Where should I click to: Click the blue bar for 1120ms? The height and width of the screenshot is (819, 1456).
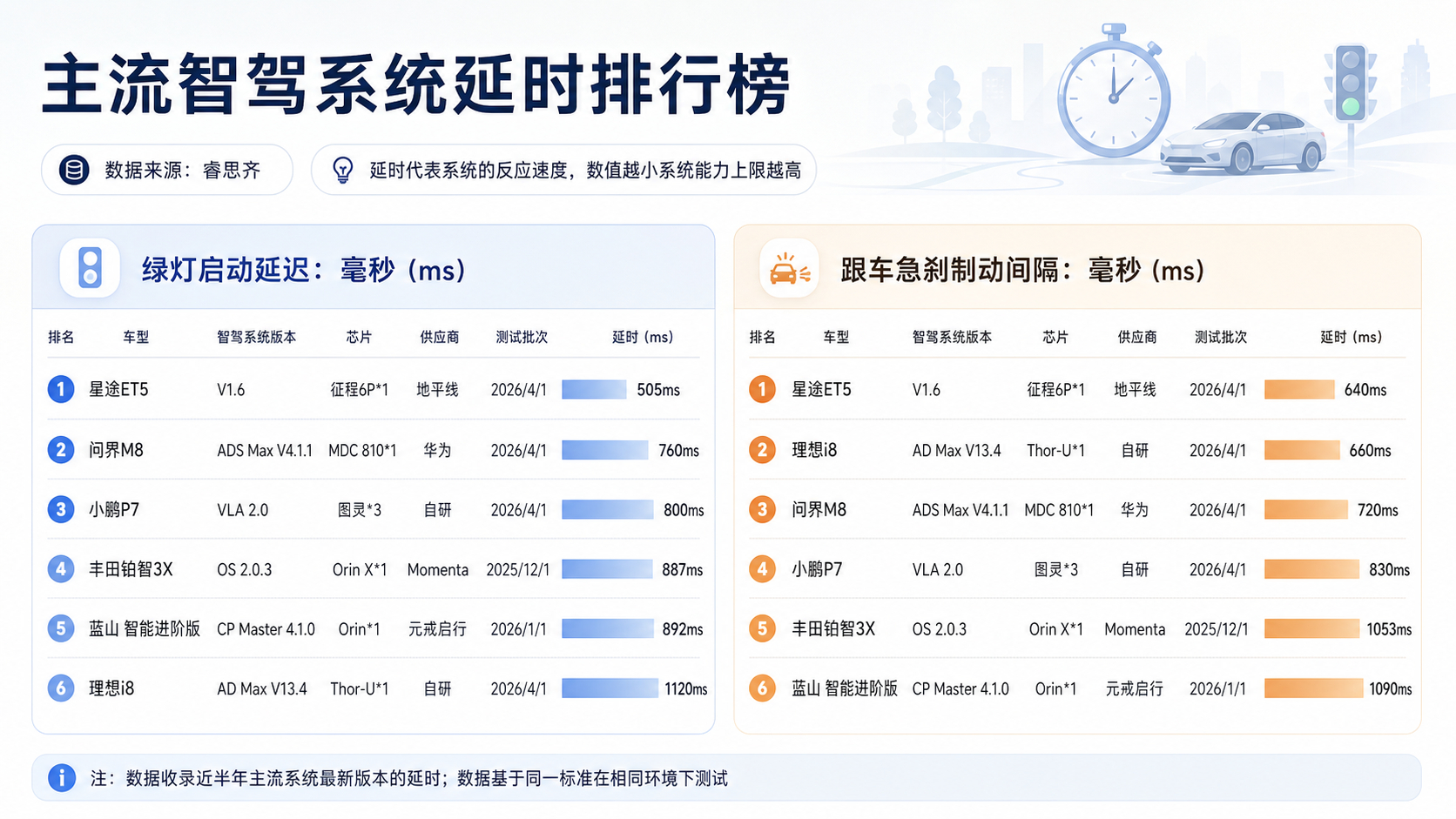(x=610, y=688)
